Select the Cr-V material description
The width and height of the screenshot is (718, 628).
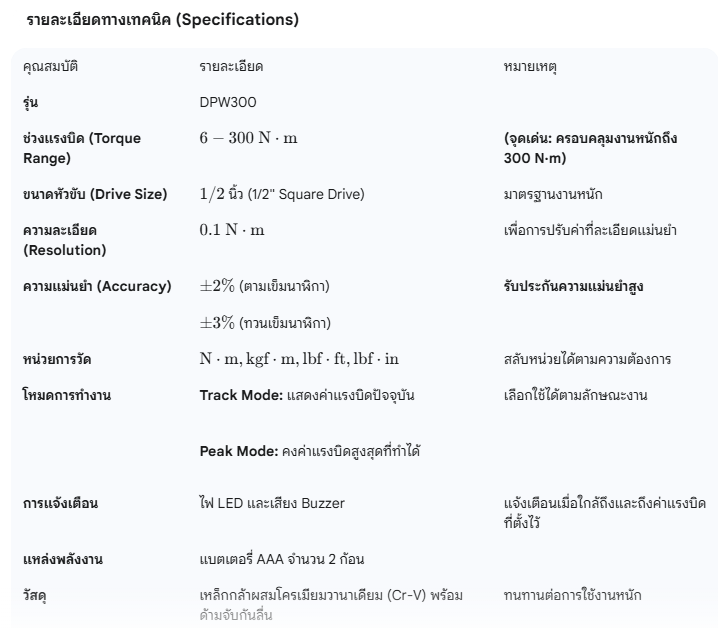click(x=330, y=605)
